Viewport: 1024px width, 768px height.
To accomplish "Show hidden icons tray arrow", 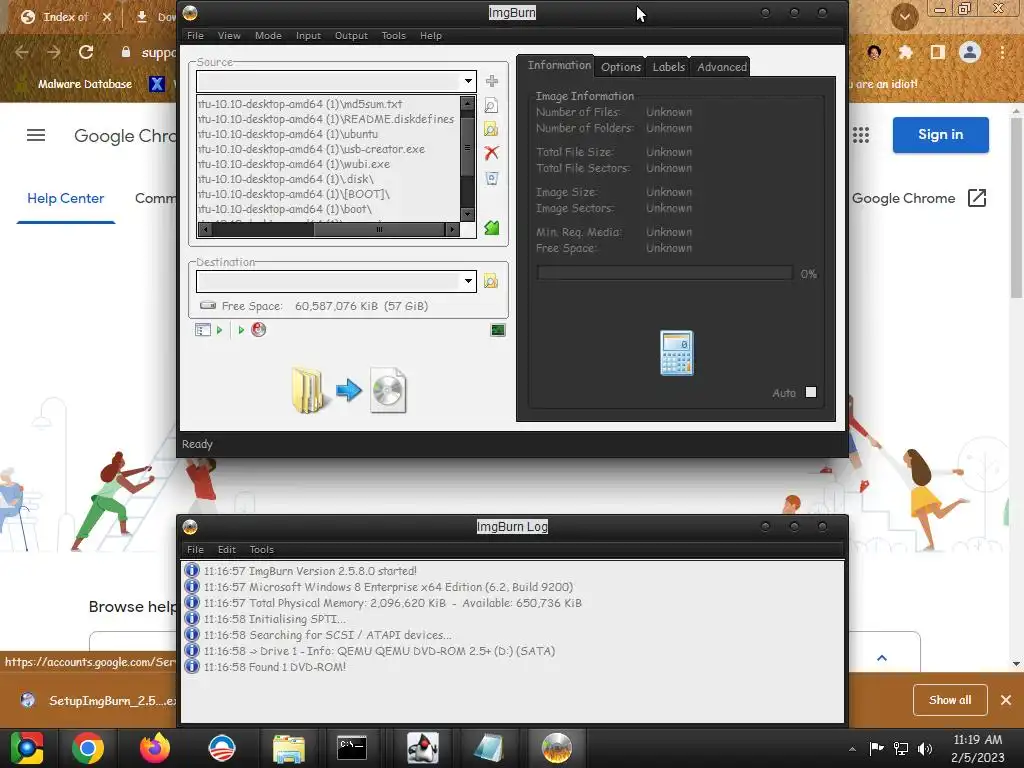I will (x=852, y=749).
